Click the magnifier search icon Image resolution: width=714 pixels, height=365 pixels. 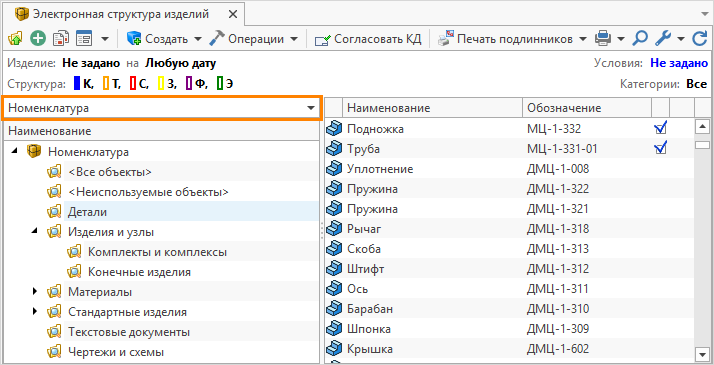pyautogui.click(x=640, y=39)
